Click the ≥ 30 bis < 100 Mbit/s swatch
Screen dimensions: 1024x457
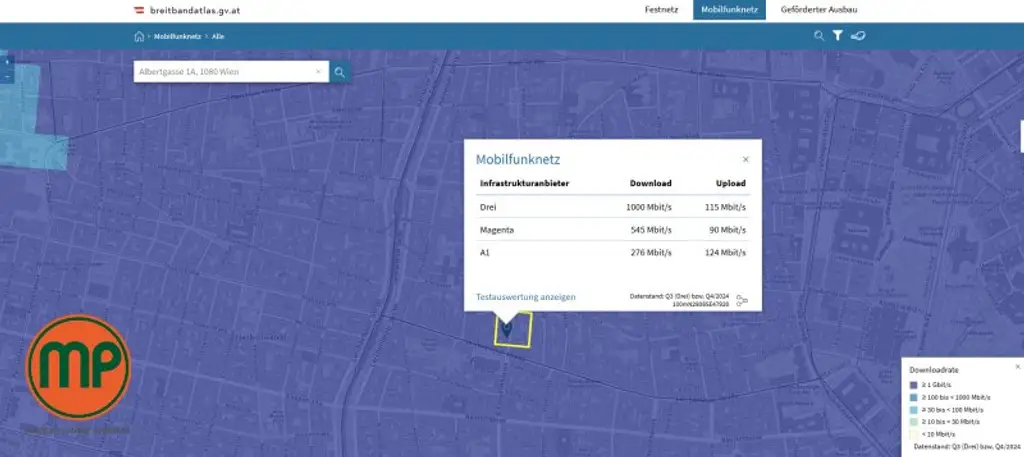click(914, 410)
